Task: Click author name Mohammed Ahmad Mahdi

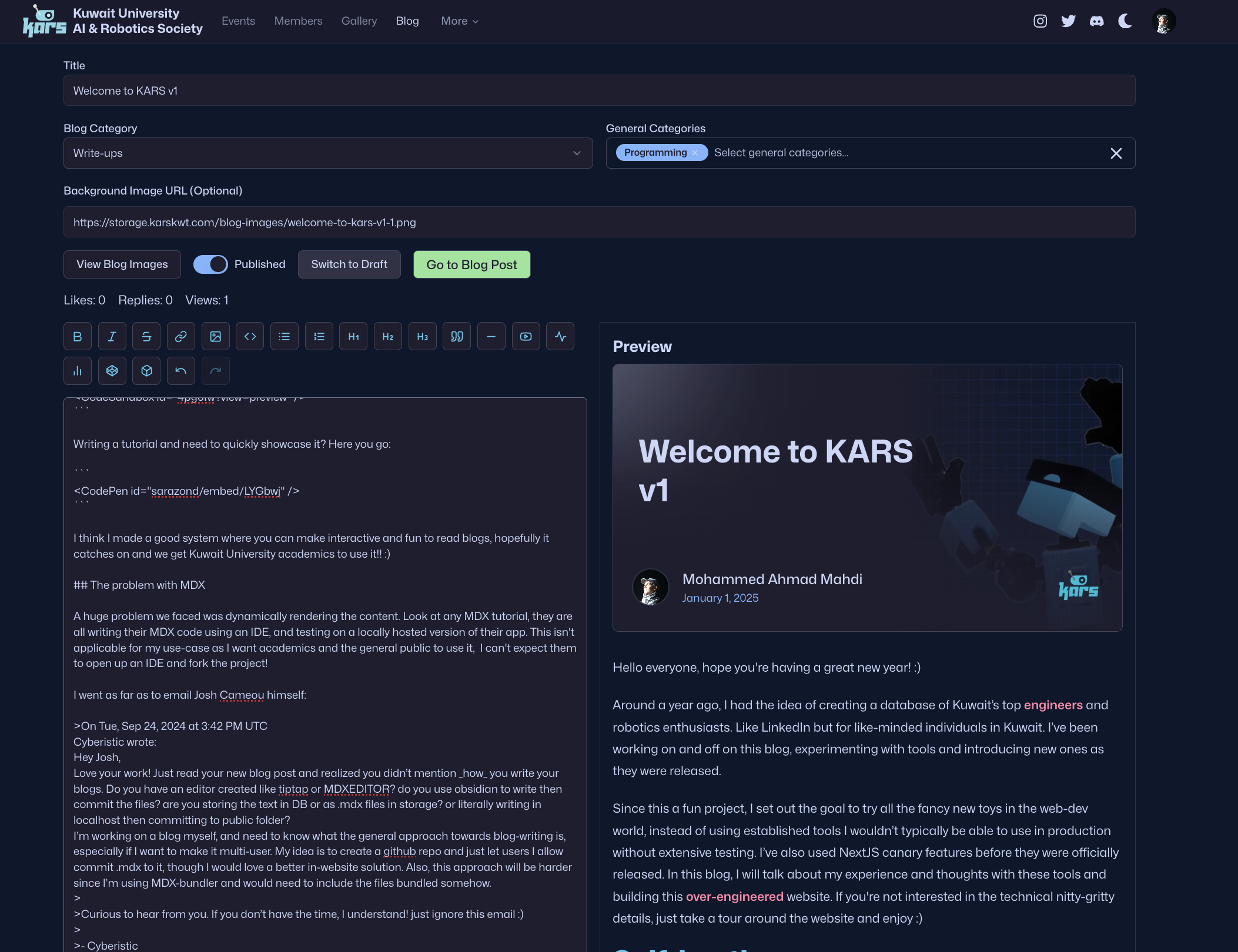Action: click(772, 579)
